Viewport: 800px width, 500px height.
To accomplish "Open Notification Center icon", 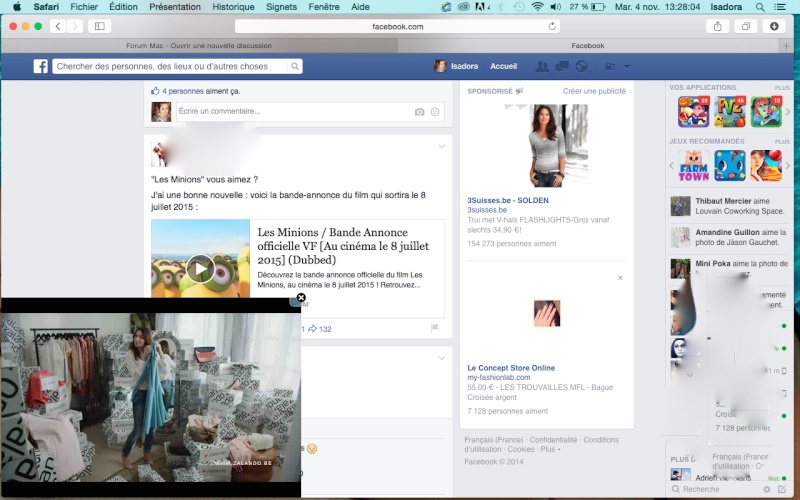I will 780,7.
